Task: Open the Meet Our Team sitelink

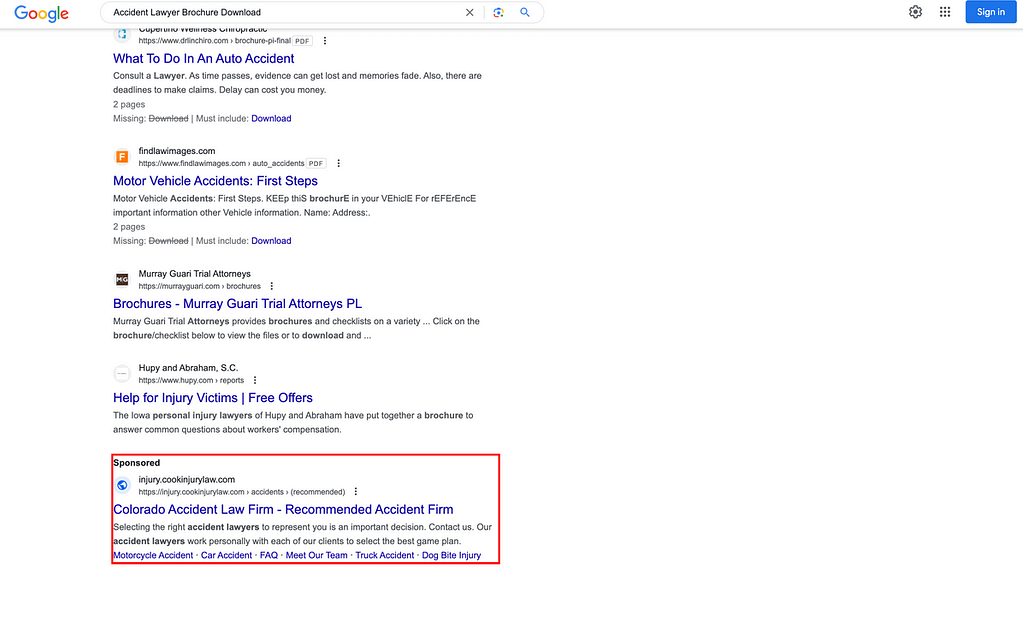Action: [x=316, y=555]
